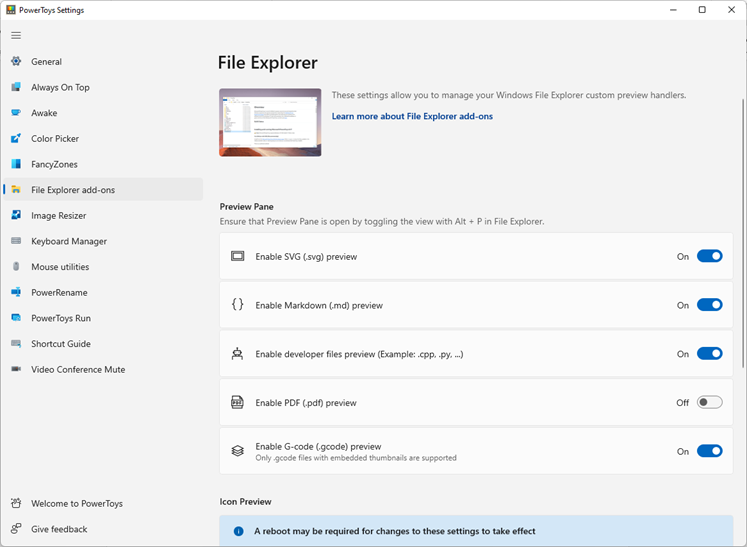Disable SVG (.svg) preview toggle
The image size is (747, 547).
[709, 256]
